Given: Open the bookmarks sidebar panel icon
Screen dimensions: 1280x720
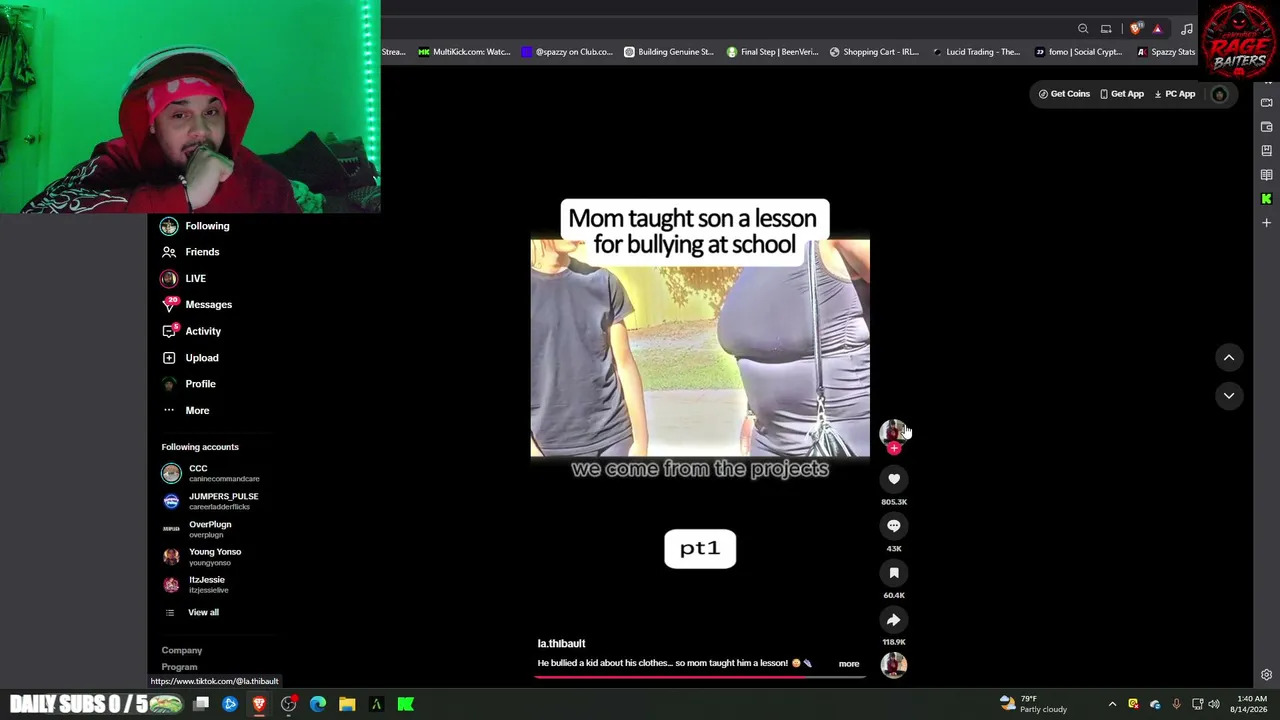Looking at the screenshot, I should point(1266,151).
